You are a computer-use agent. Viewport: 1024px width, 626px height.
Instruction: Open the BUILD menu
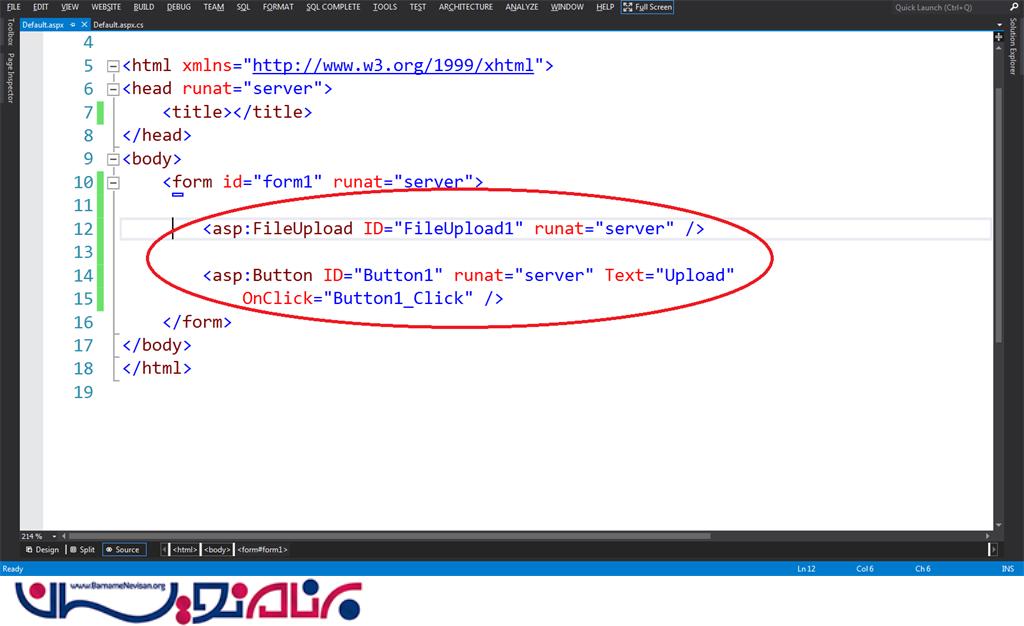tap(144, 7)
